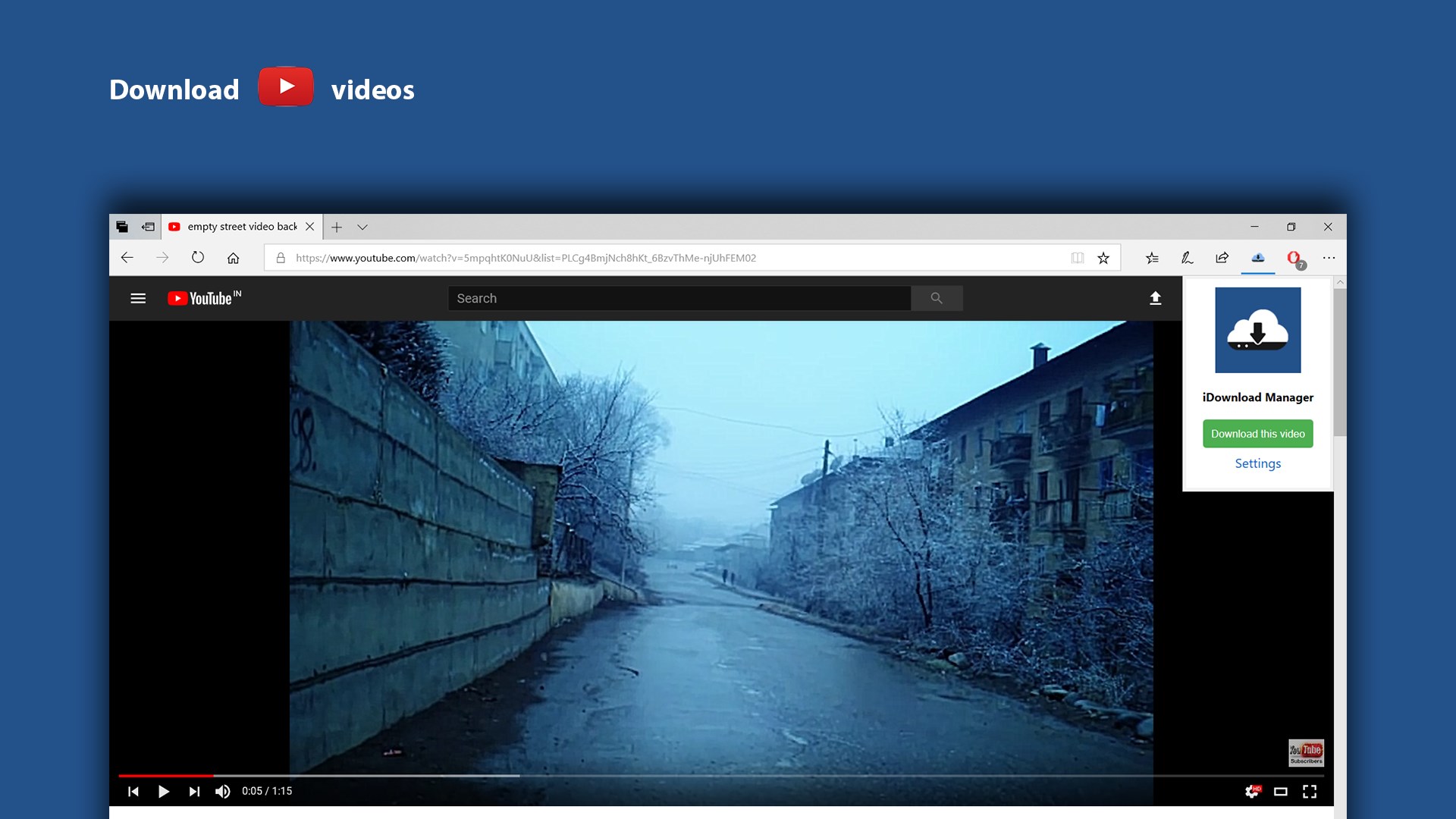Image resolution: width=1456 pixels, height=819 pixels.
Task: Click the YouTube Search input field
Action: (679, 299)
